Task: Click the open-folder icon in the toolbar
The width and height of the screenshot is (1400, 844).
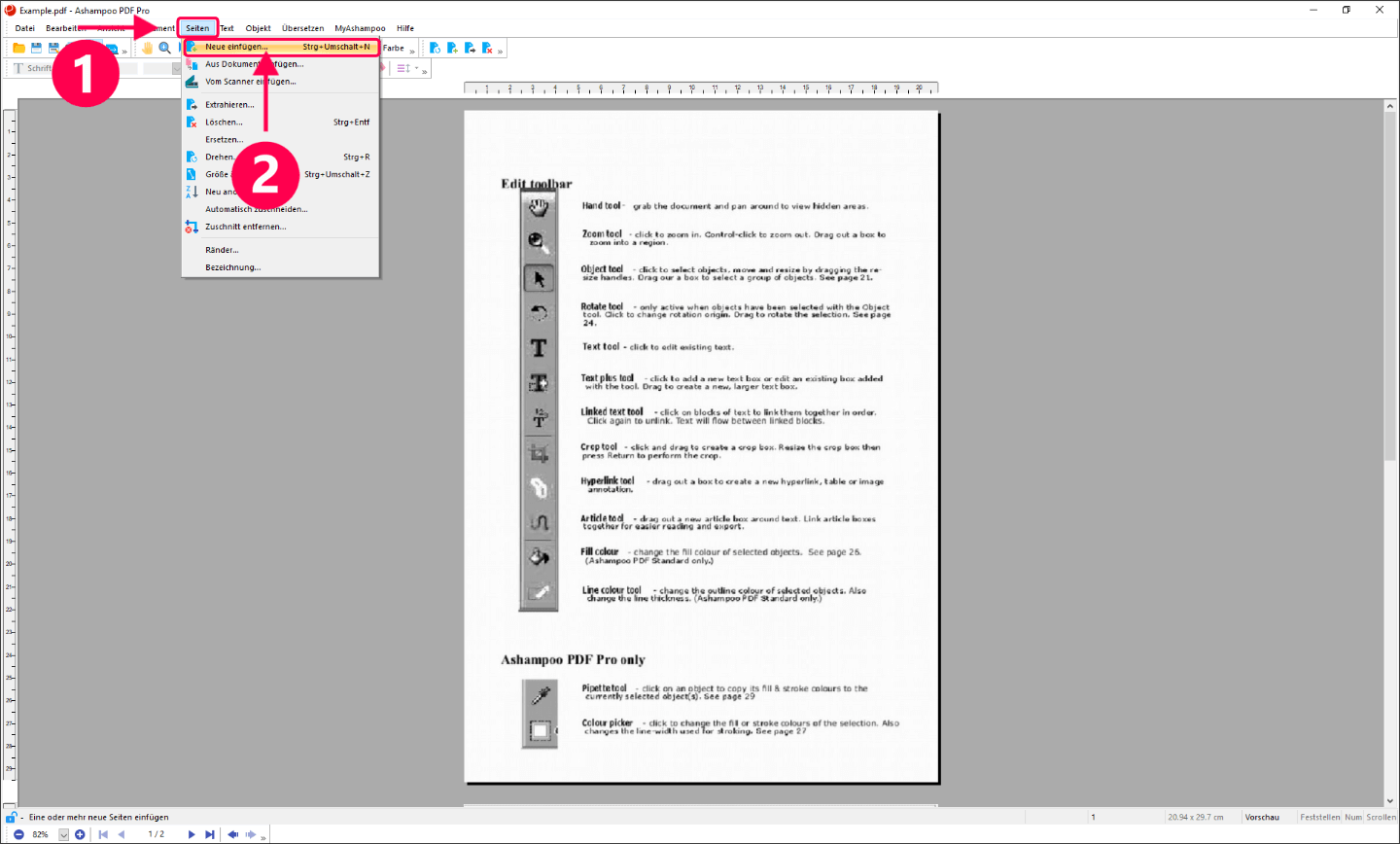Action: (18, 48)
